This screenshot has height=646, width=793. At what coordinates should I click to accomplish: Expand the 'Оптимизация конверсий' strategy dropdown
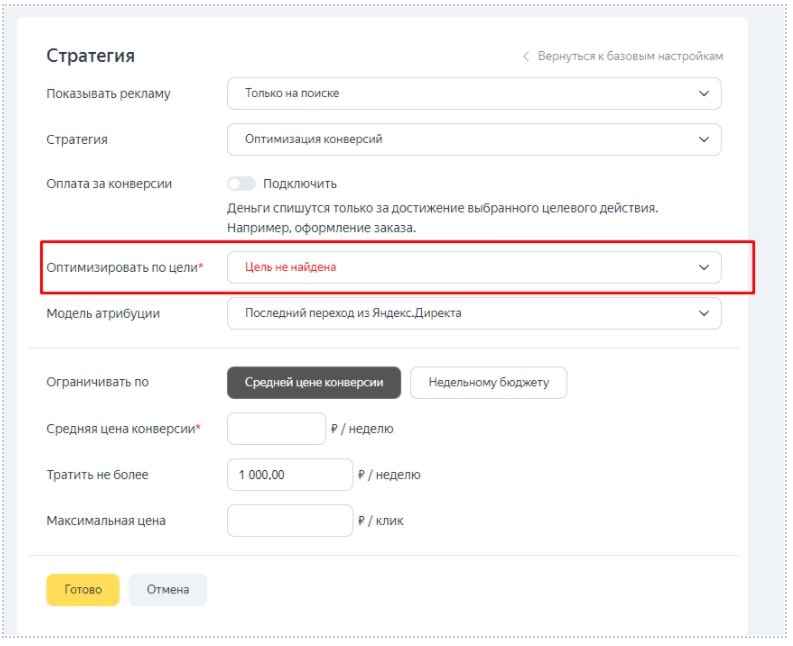(x=460, y=139)
